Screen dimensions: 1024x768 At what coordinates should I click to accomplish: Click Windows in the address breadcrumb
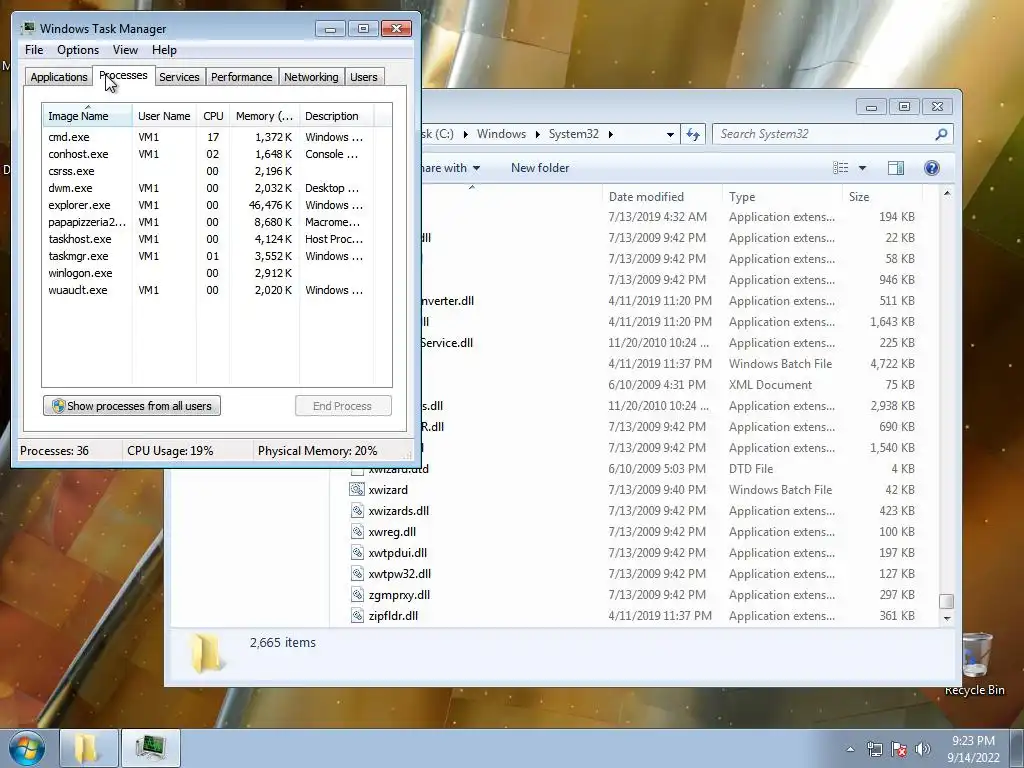pos(501,134)
